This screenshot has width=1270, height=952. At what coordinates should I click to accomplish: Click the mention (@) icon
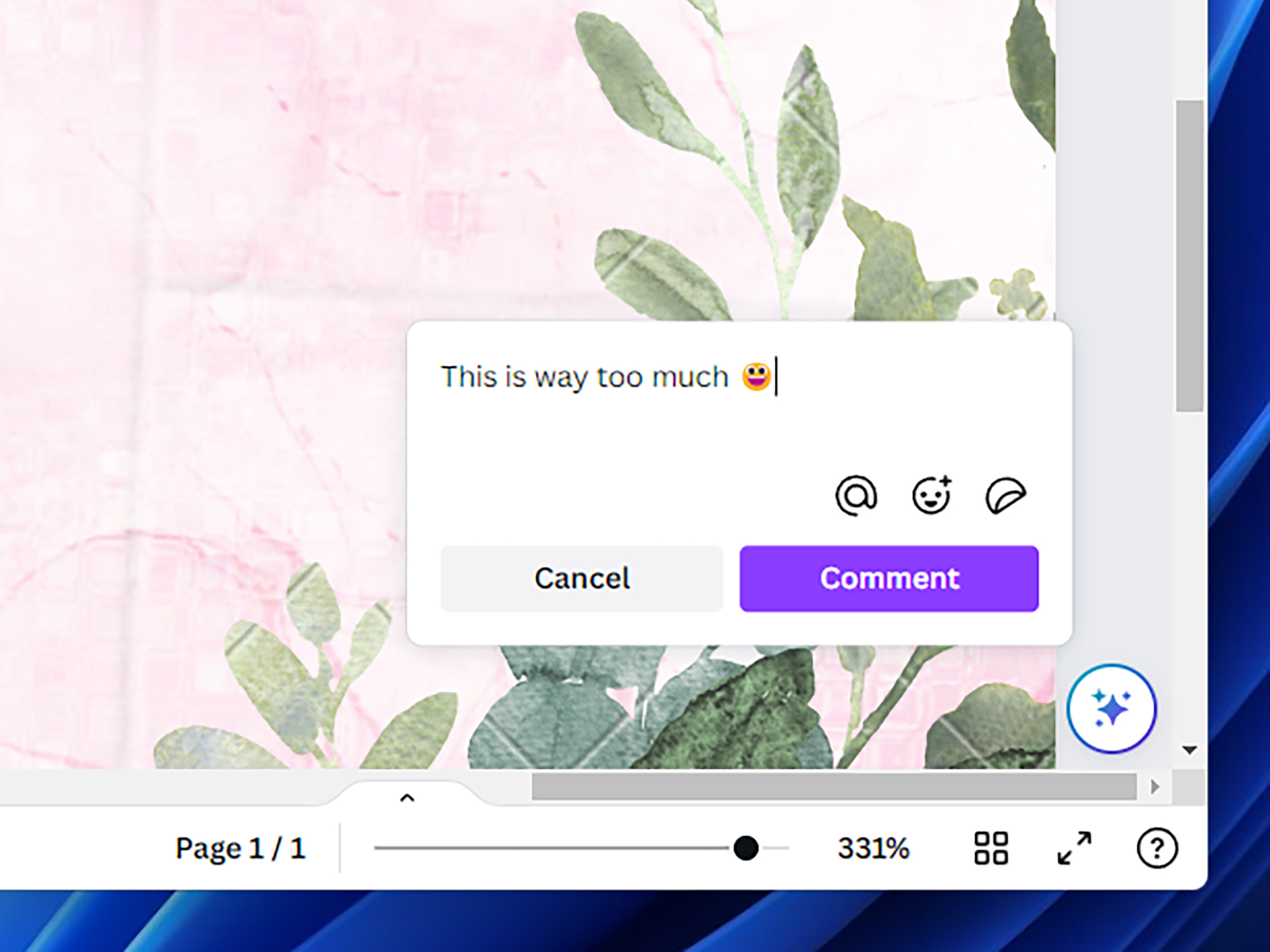coord(856,495)
